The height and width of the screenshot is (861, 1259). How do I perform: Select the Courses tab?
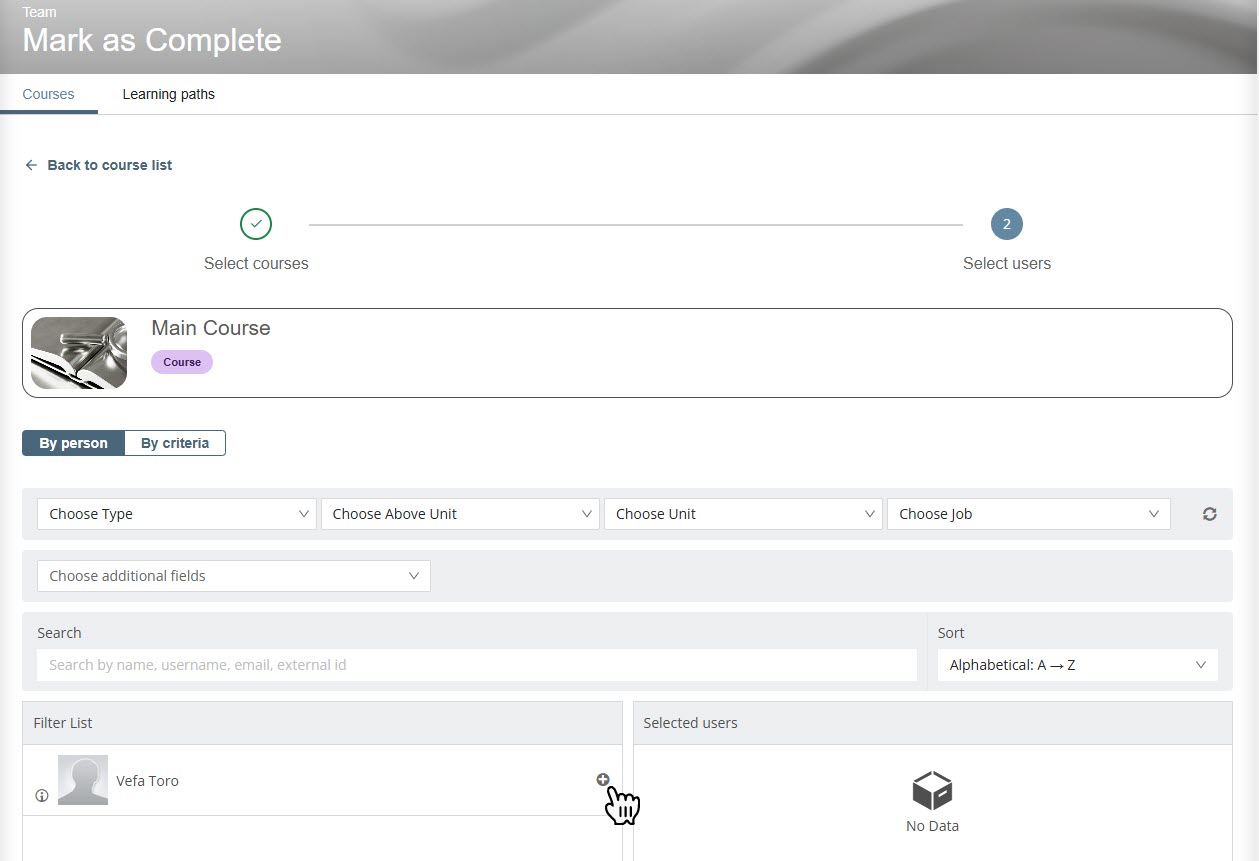[x=48, y=94]
